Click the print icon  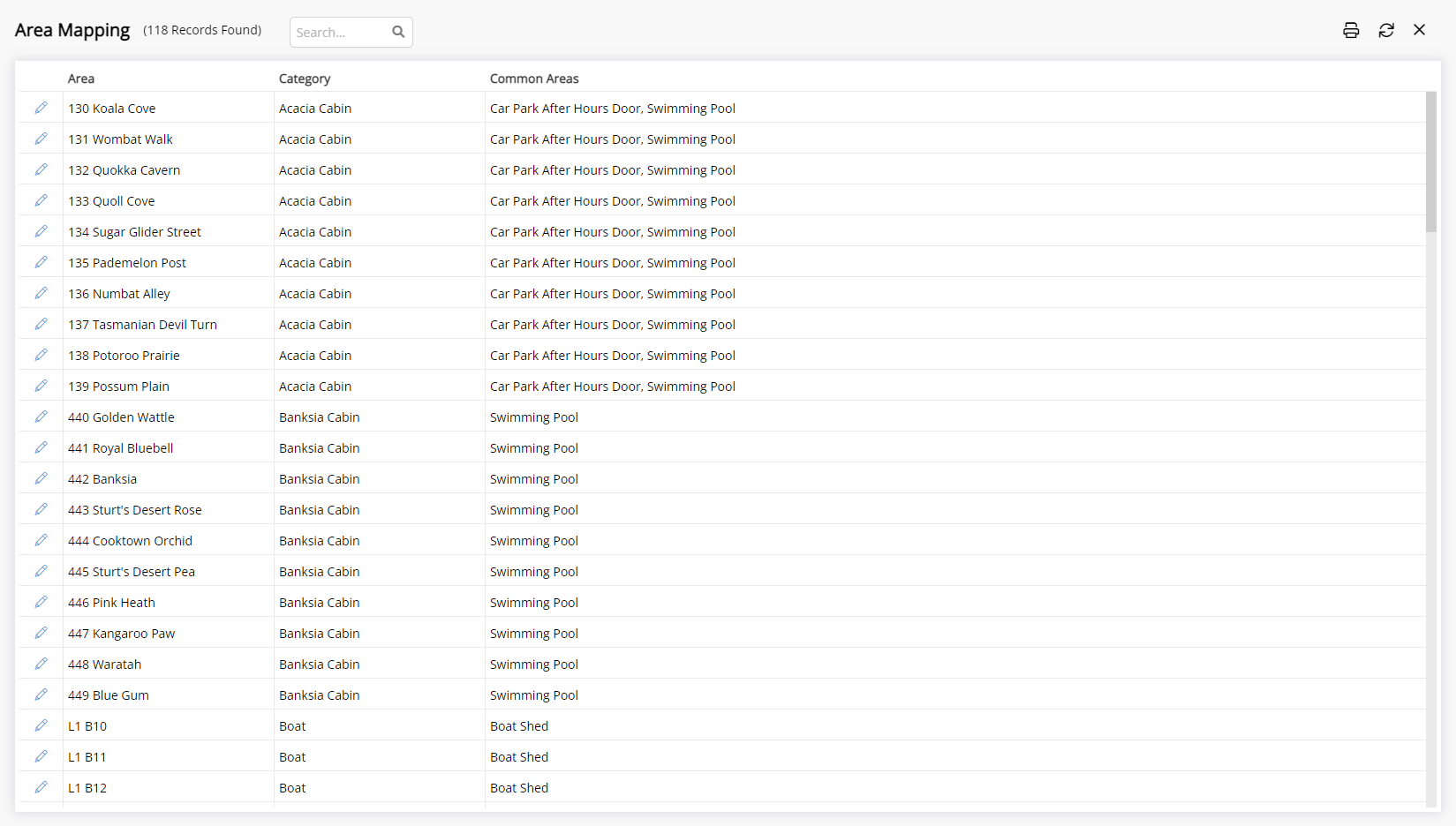[1351, 30]
